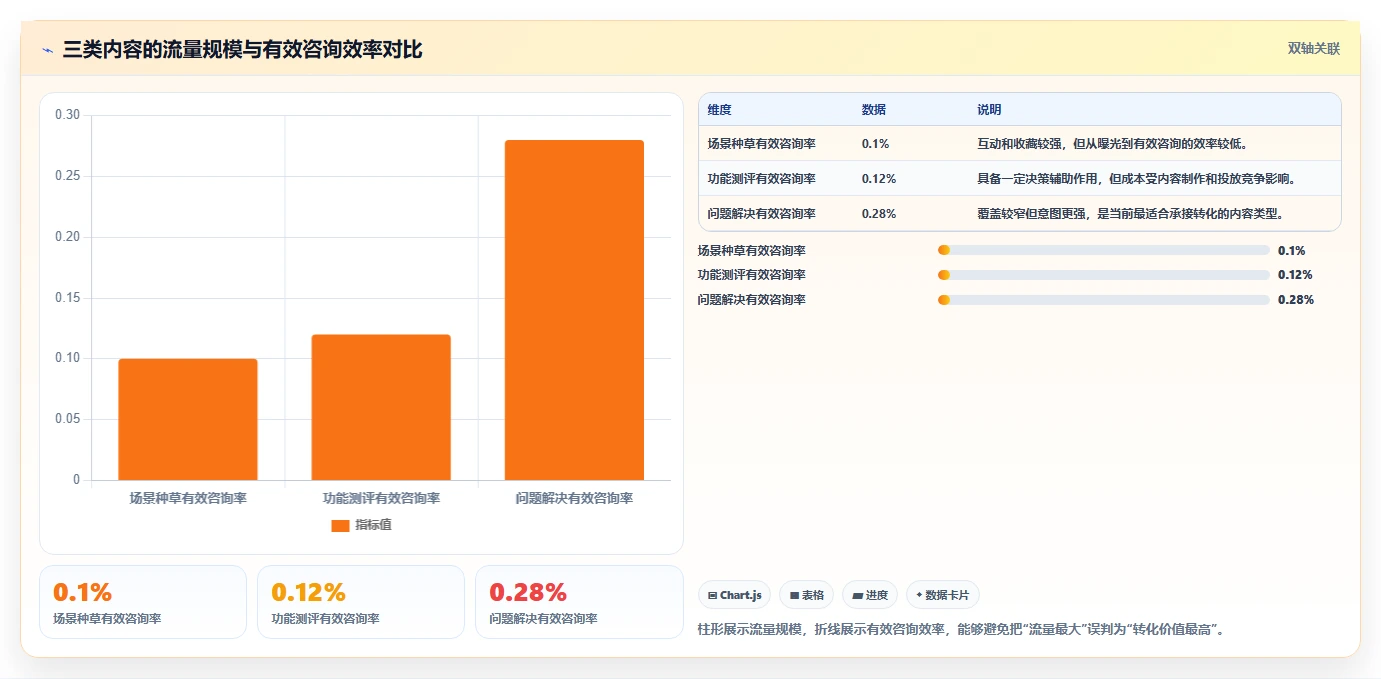The width and height of the screenshot is (1381, 679).
Task: Click the 0.28% value next to the progress bar
Action: click(x=1295, y=300)
